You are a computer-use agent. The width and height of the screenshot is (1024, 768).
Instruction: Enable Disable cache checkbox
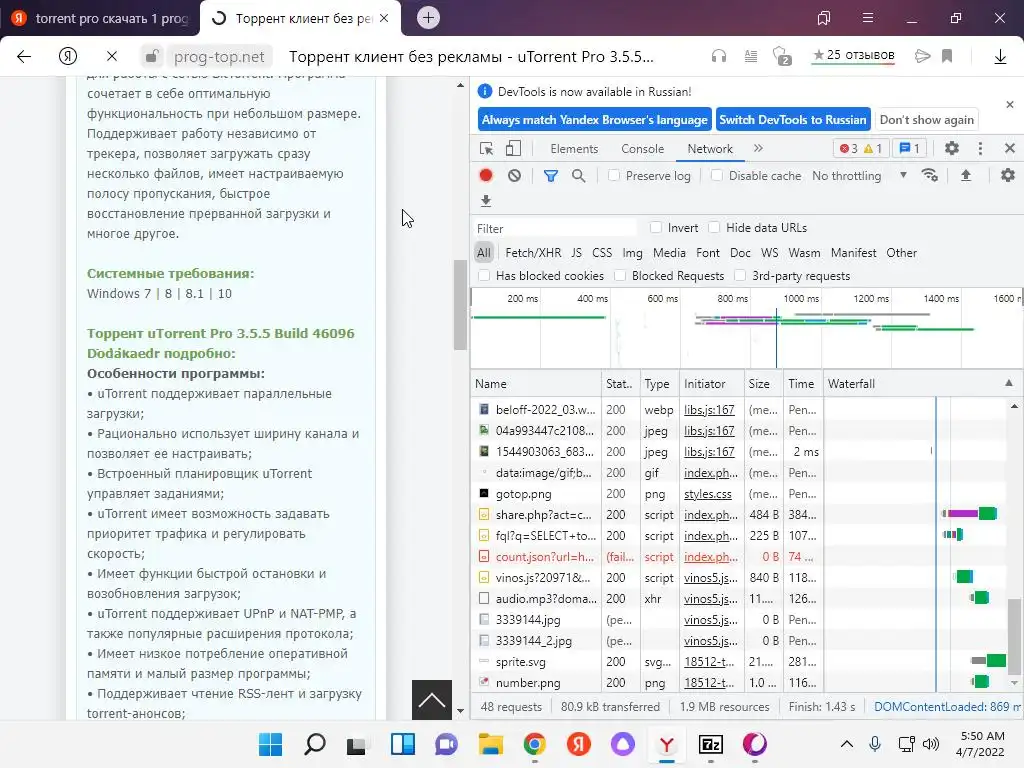coord(717,175)
